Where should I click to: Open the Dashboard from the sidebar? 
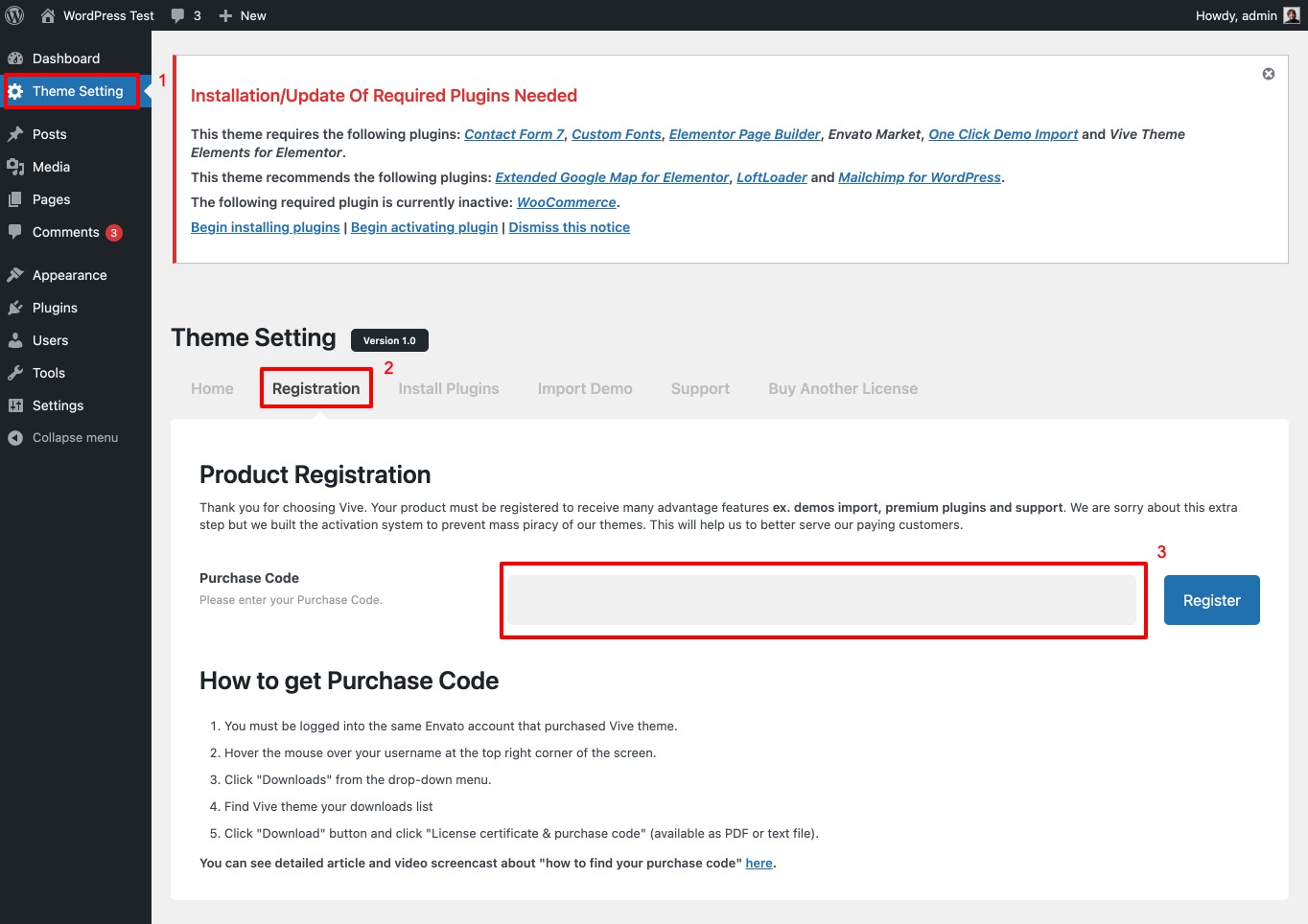[64, 58]
